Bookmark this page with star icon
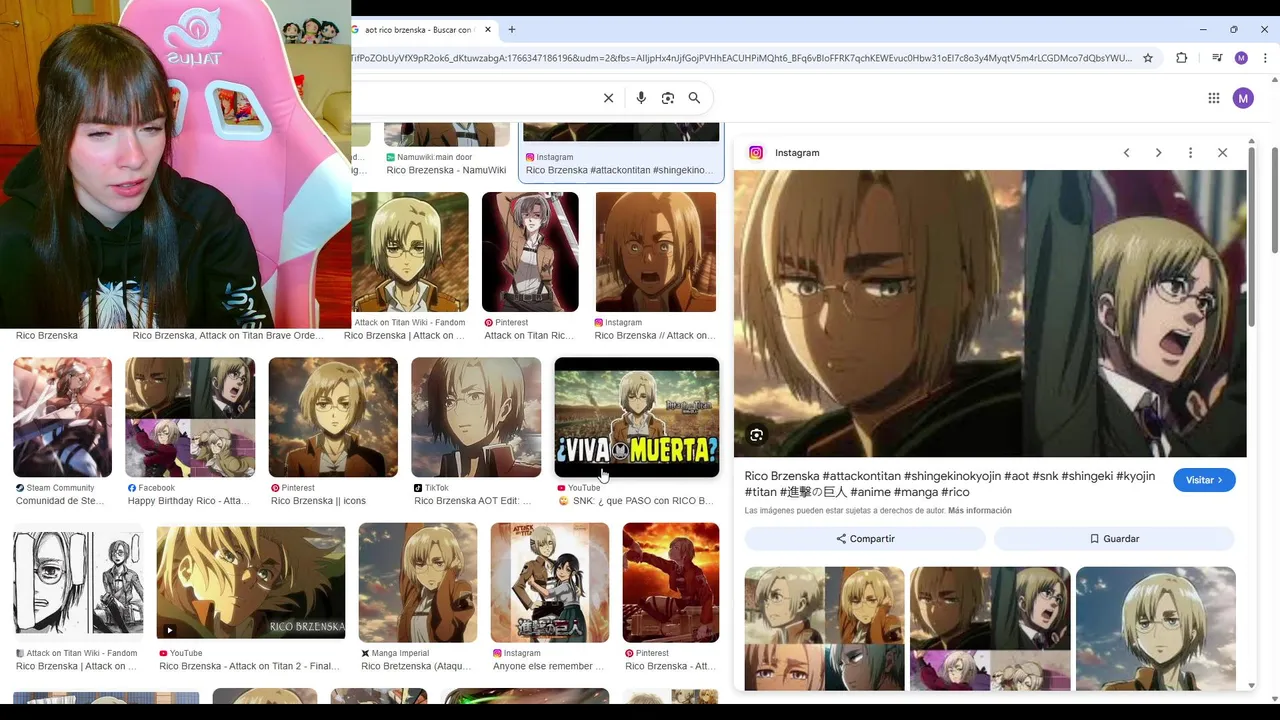 click(x=1148, y=58)
